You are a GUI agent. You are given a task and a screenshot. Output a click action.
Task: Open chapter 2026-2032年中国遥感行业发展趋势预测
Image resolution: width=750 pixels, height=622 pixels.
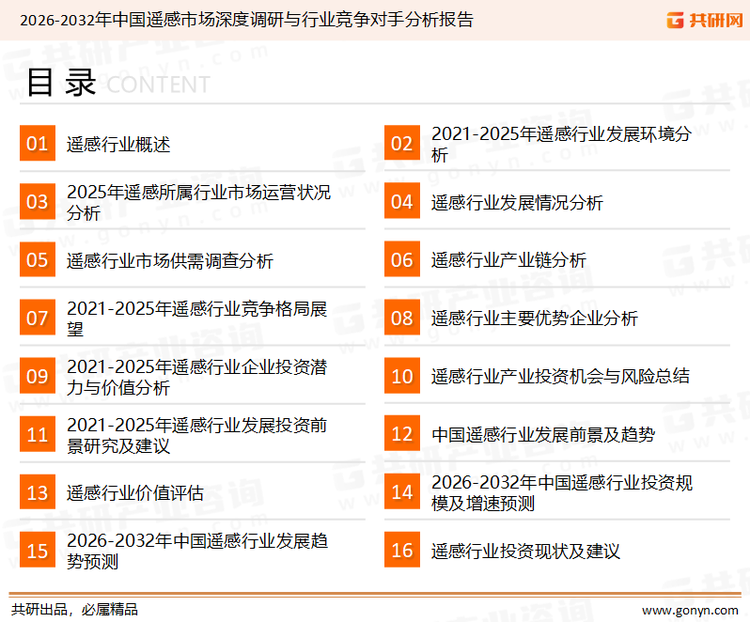click(x=197, y=551)
